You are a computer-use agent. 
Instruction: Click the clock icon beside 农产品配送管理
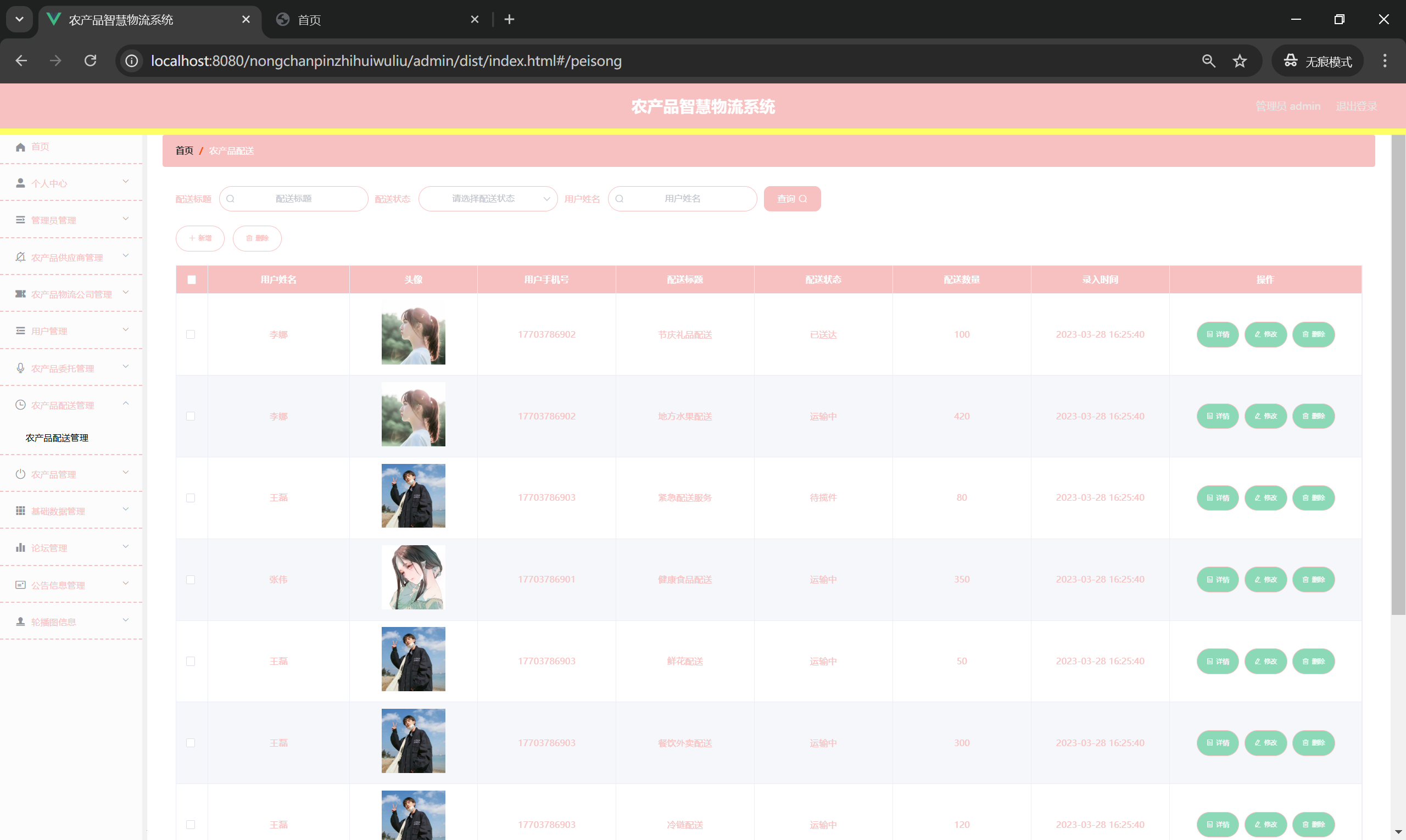click(20, 405)
